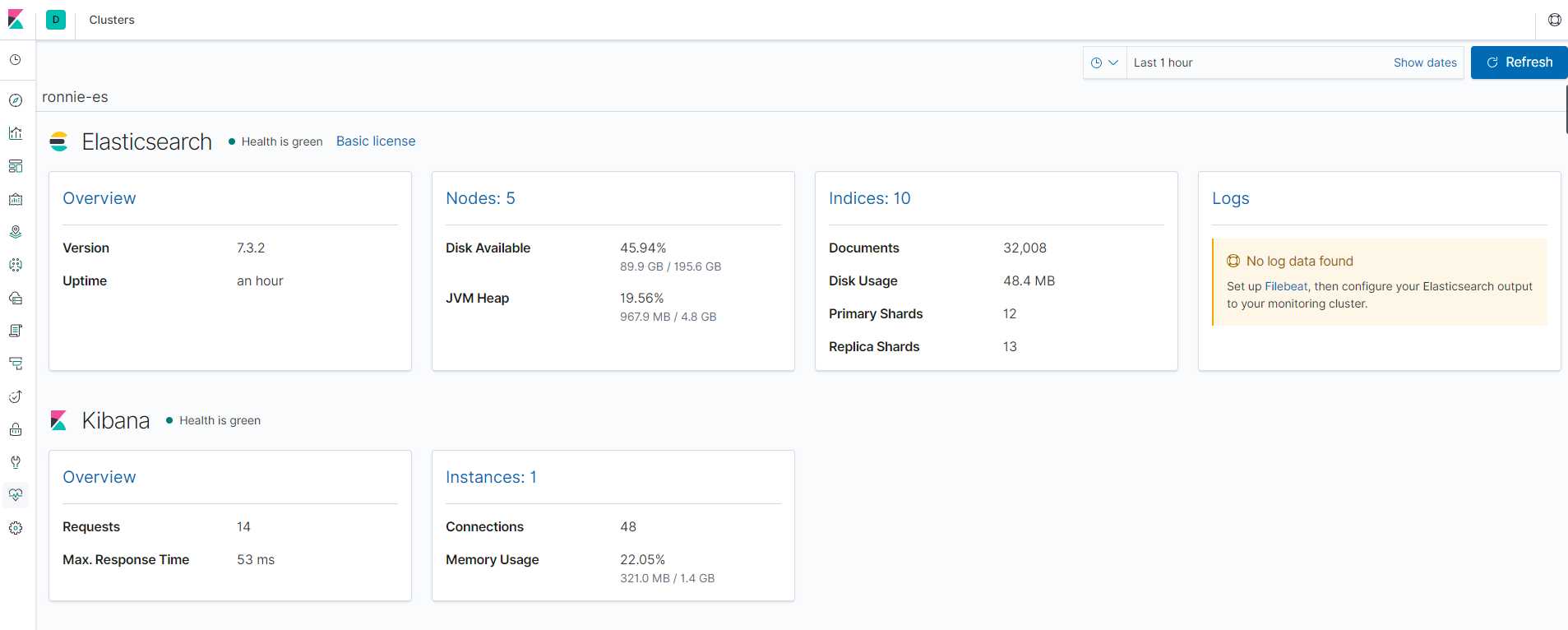Click '89.9 GB / 195.6 GB' disk detail
This screenshot has width=1568, height=630.
(670, 266)
